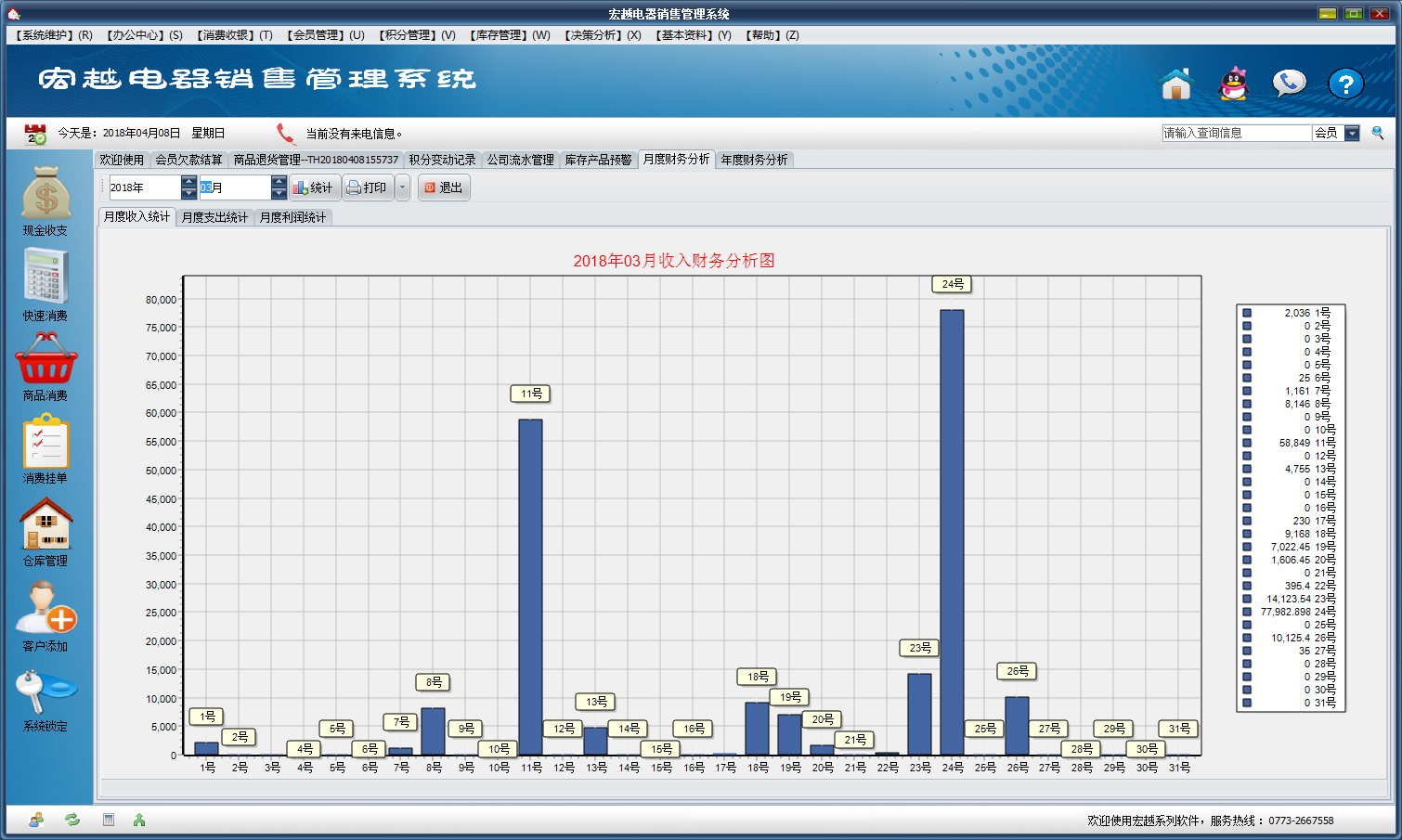Open 商品消费 shopping basket icon
Image resolution: width=1402 pixels, height=840 pixels.
pos(45,359)
